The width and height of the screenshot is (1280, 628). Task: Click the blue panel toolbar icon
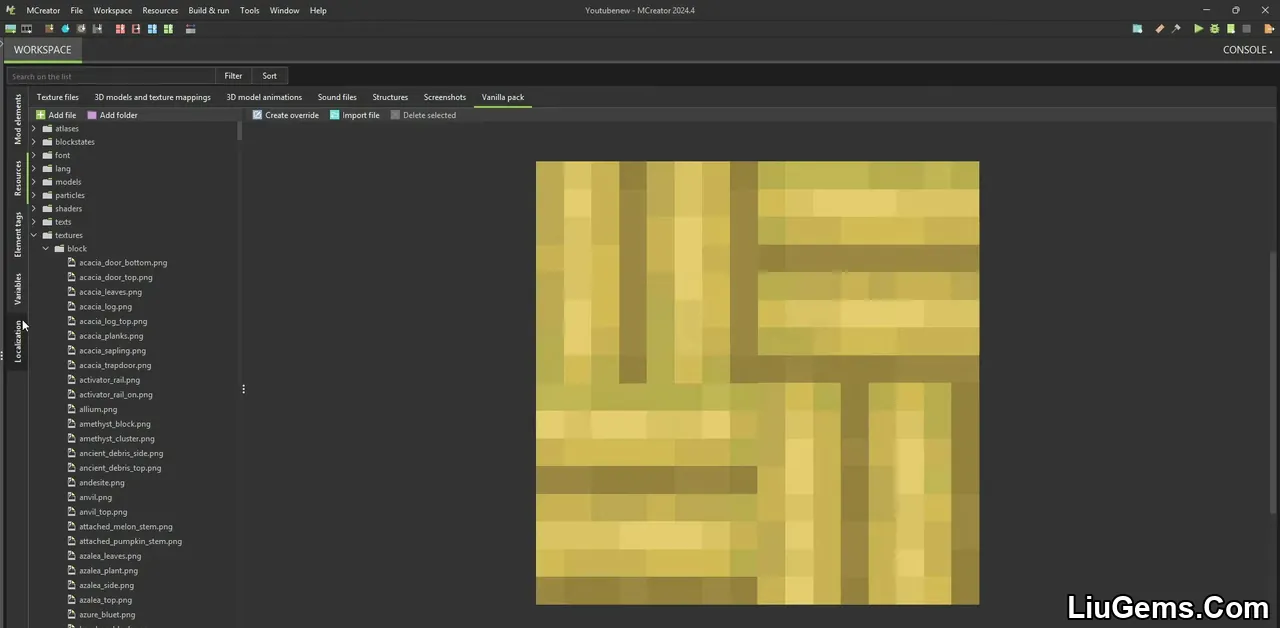pyautogui.click(x=152, y=29)
